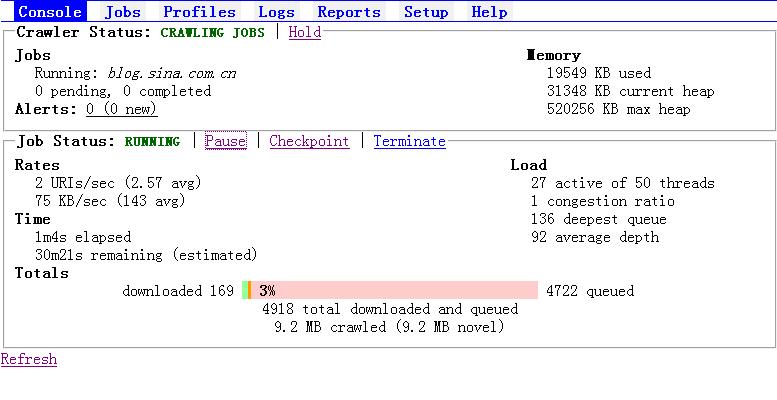
Task: Click the '136 deepest queue' text
Action: (599, 219)
